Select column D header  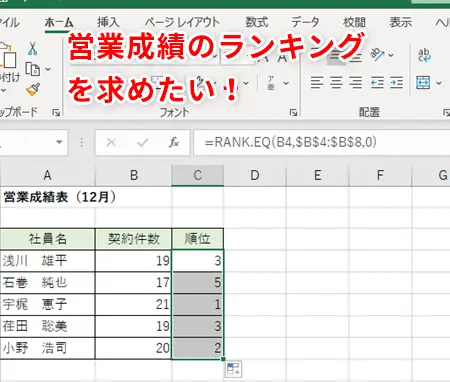coord(255,175)
